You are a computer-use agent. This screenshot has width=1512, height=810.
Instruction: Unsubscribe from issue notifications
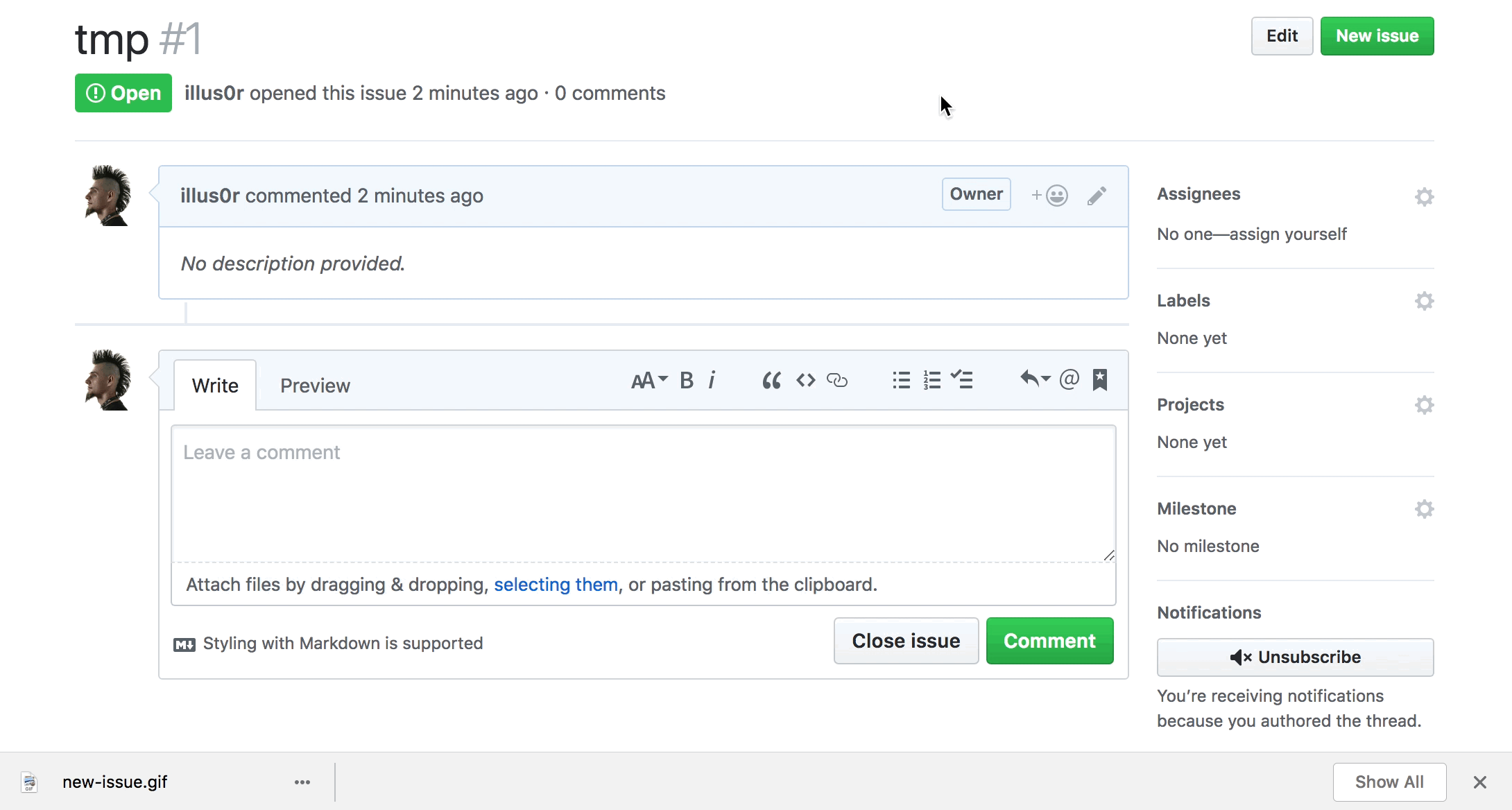coord(1295,657)
